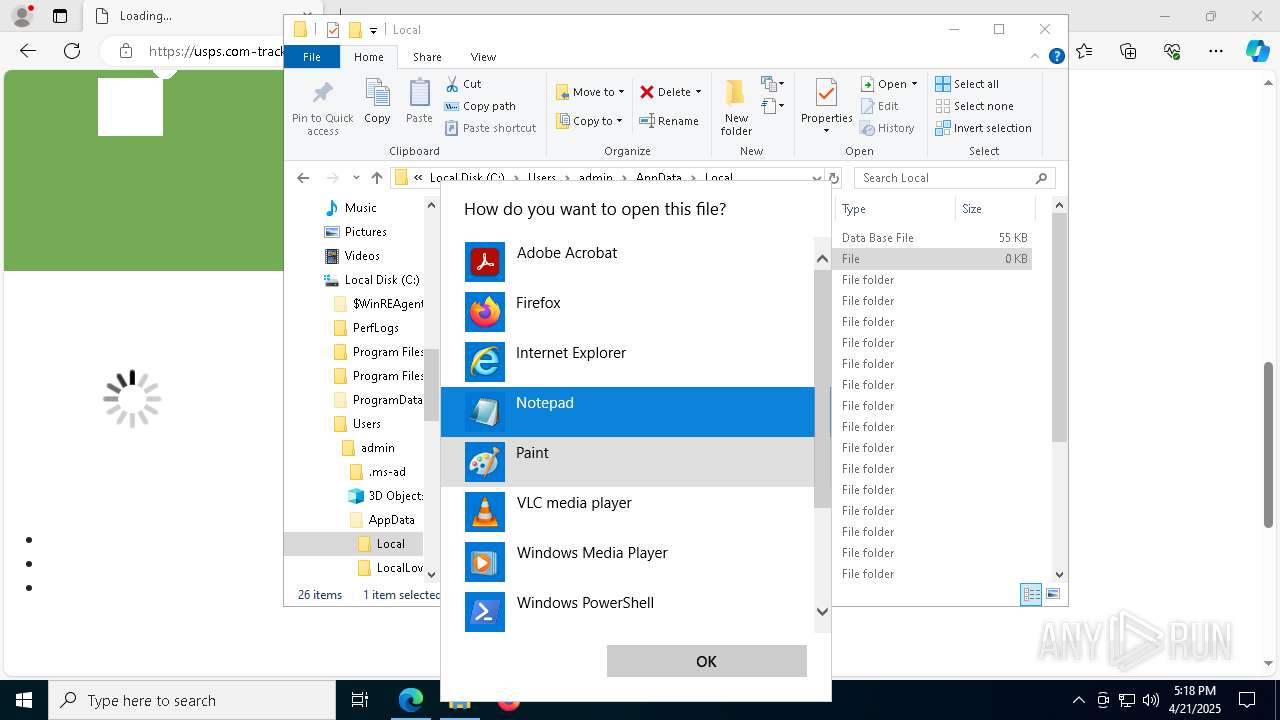
Task: Open the Copy to dropdown
Action: 589,121
